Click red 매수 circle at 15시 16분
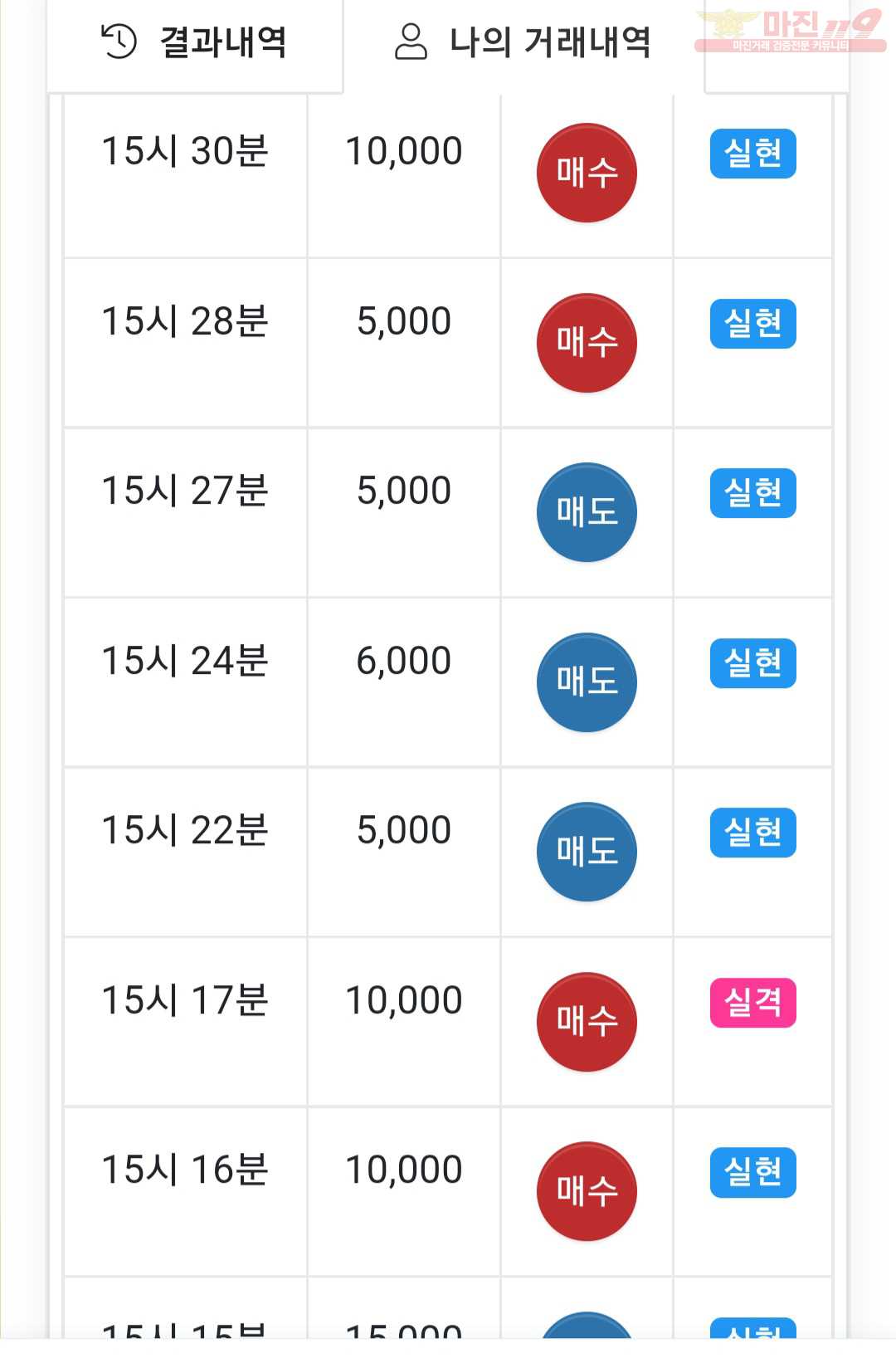This screenshot has height=1363, width=896. click(587, 1191)
